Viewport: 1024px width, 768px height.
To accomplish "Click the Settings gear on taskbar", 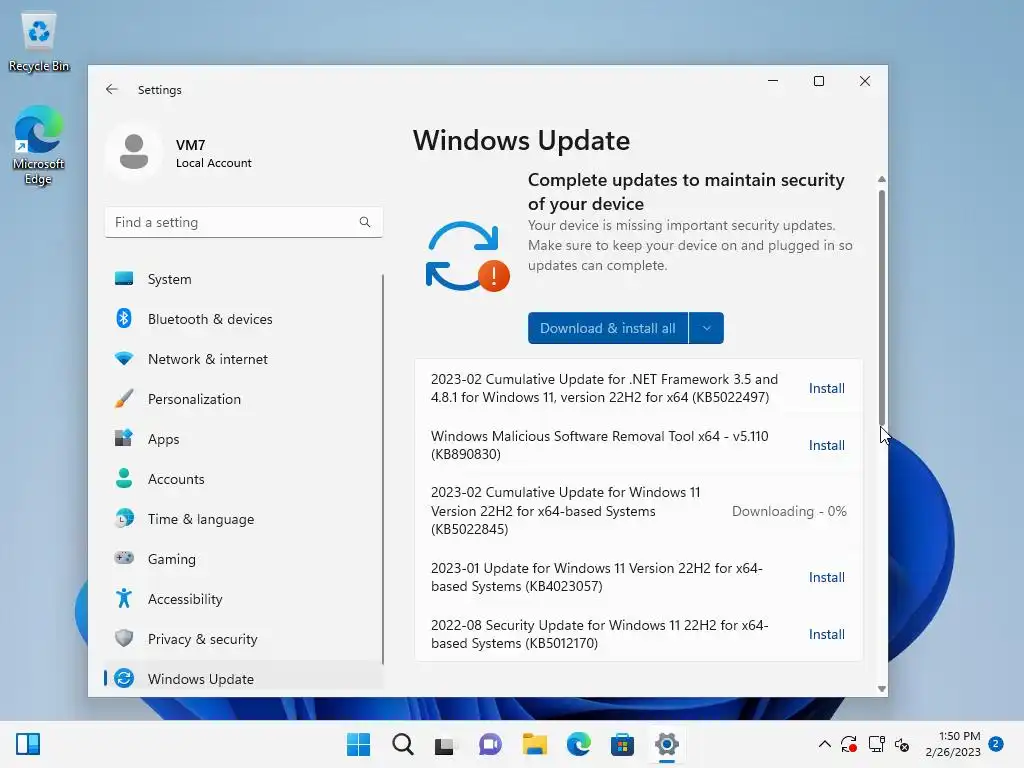I will coord(667,744).
